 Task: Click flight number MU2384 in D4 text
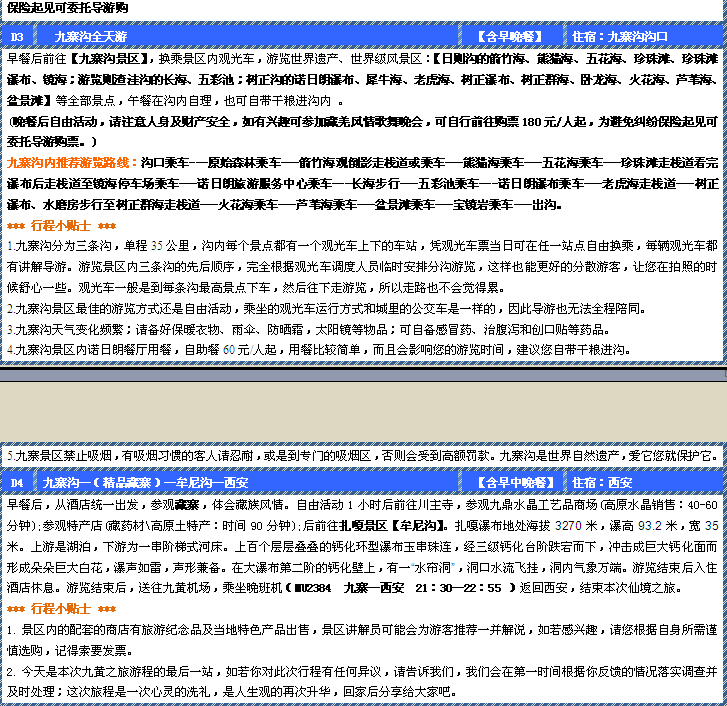pyautogui.click(x=306, y=589)
